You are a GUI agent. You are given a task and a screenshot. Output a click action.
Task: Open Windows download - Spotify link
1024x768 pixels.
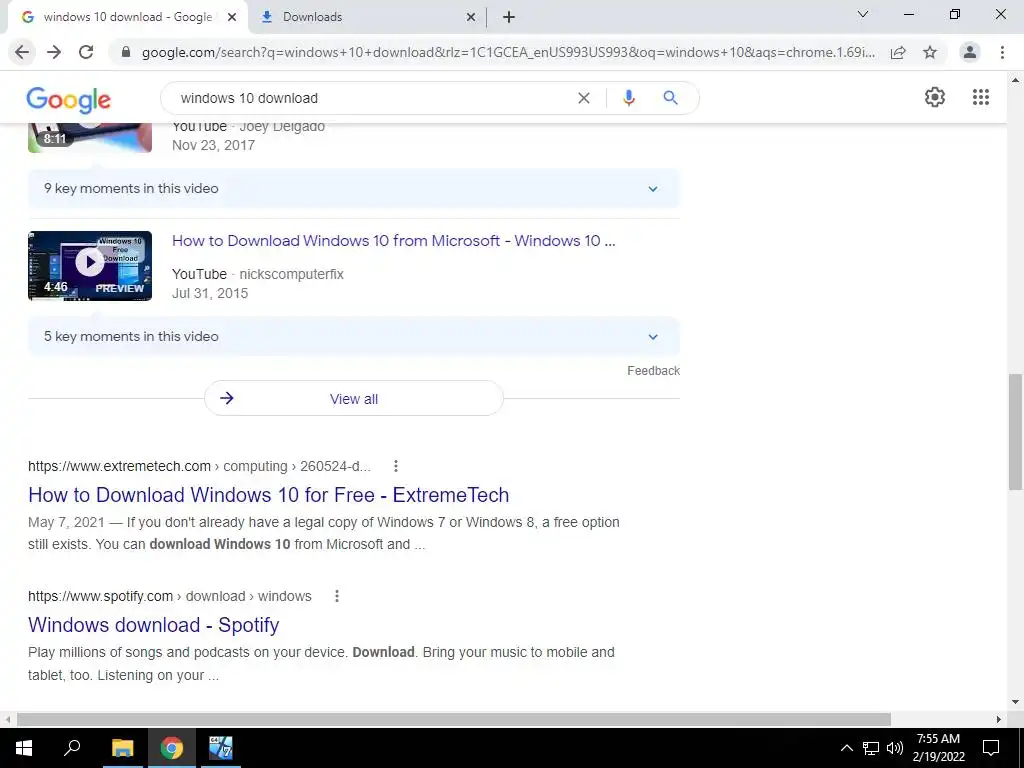tap(153, 625)
